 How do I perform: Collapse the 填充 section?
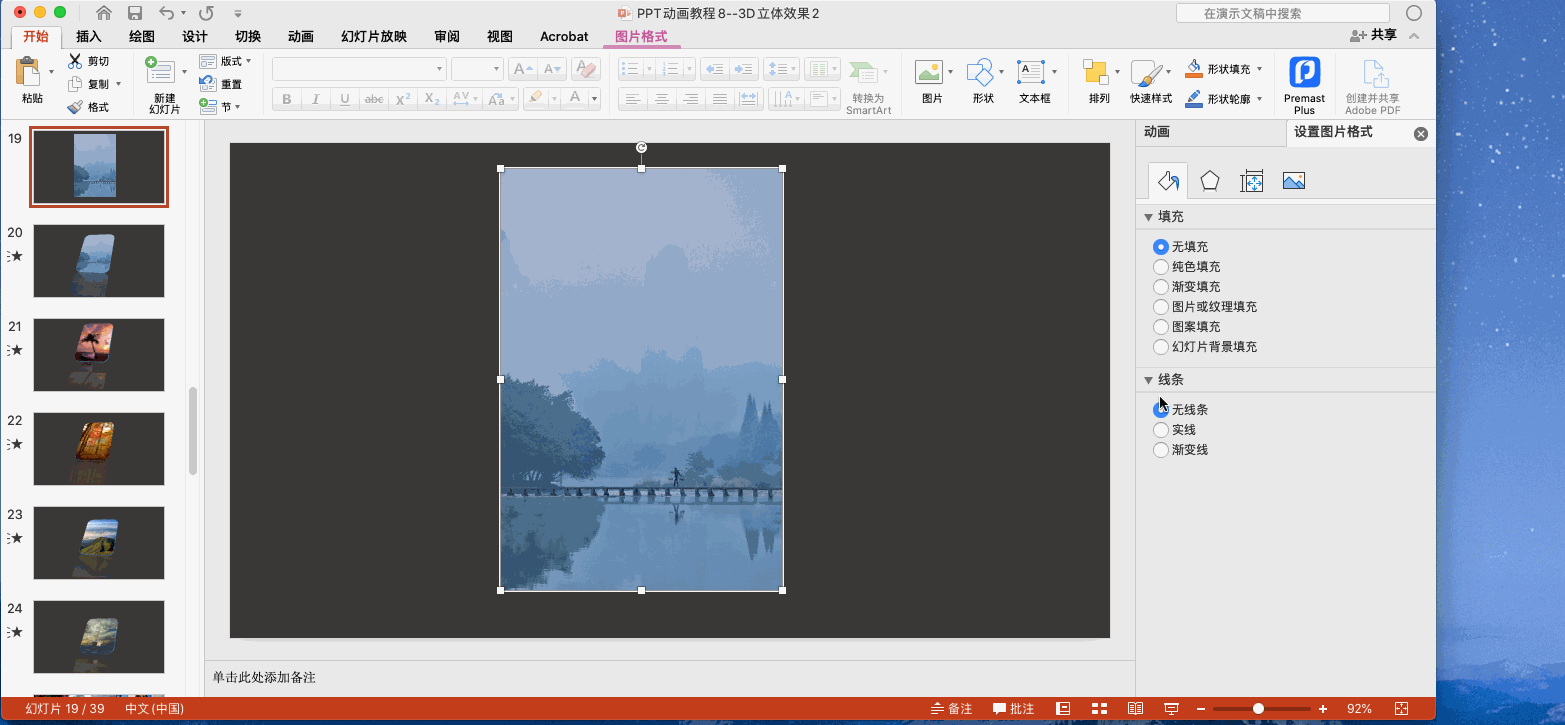(x=1148, y=217)
